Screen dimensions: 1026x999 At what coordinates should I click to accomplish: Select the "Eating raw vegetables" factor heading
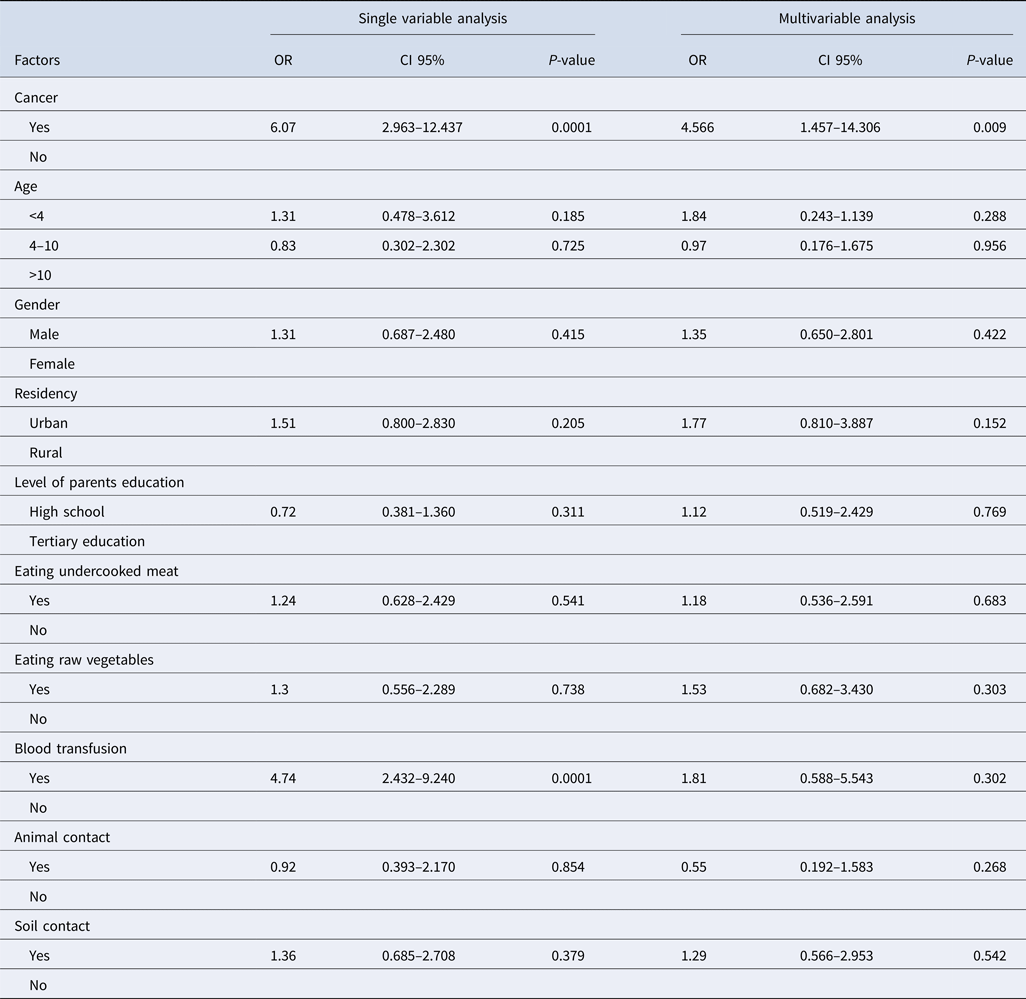click(84, 660)
